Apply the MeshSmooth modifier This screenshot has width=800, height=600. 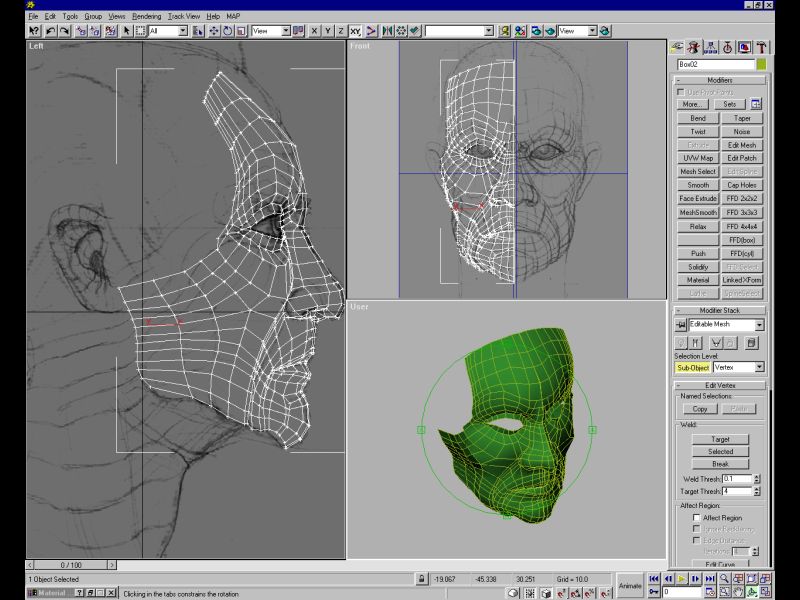coord(698,213)
